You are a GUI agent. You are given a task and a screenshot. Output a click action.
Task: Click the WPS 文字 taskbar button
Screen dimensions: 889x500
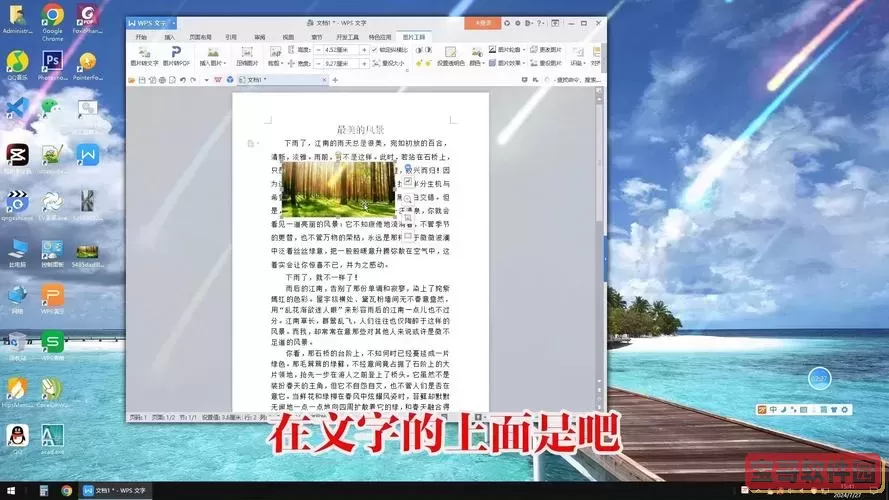coord(115,490)
